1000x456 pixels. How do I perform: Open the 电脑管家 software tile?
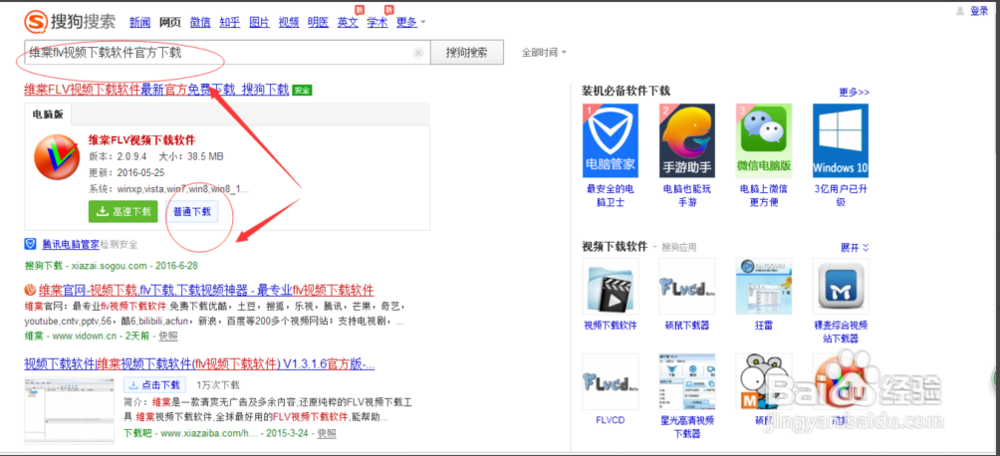[x=610, y=141]
